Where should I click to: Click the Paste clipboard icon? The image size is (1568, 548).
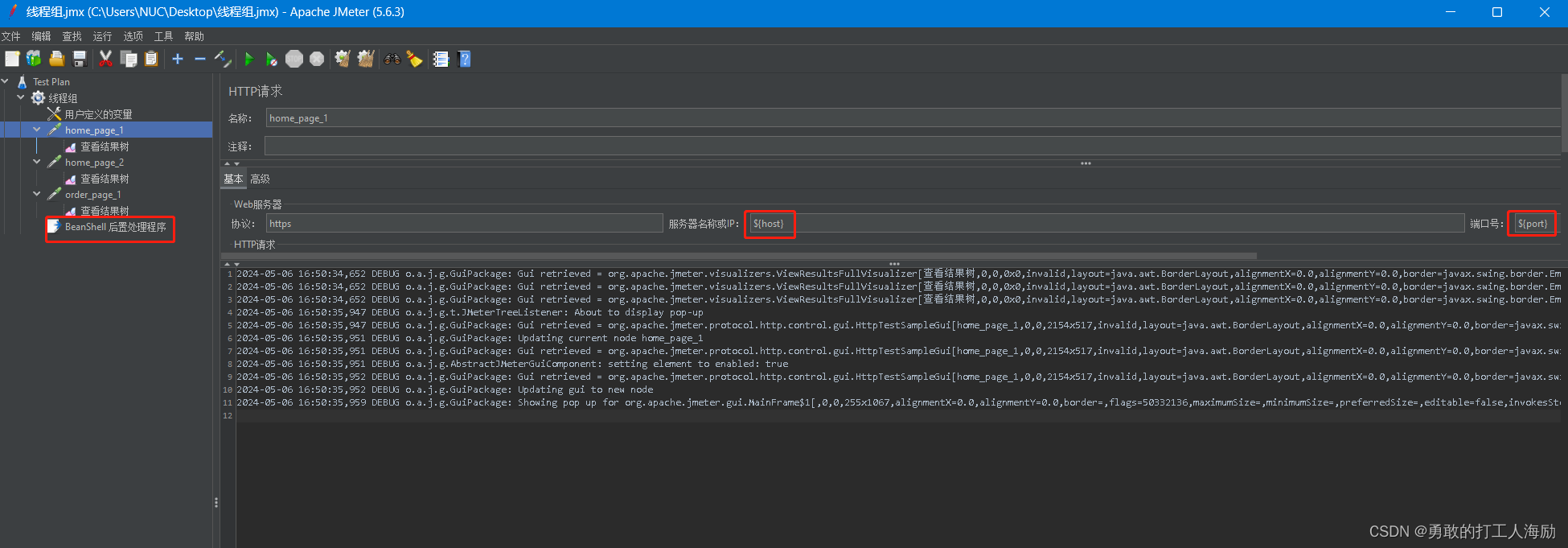click(x=151, y=59)
